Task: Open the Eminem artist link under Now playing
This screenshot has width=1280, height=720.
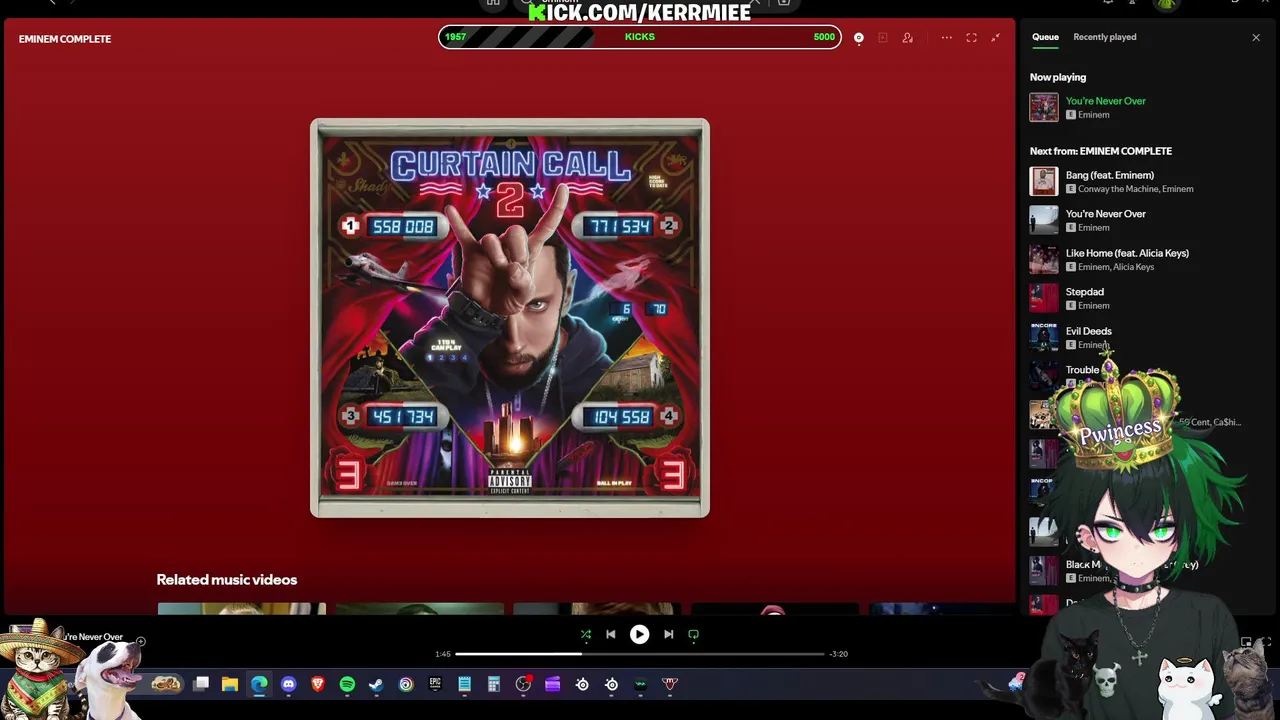Action: coord(1093,115)
